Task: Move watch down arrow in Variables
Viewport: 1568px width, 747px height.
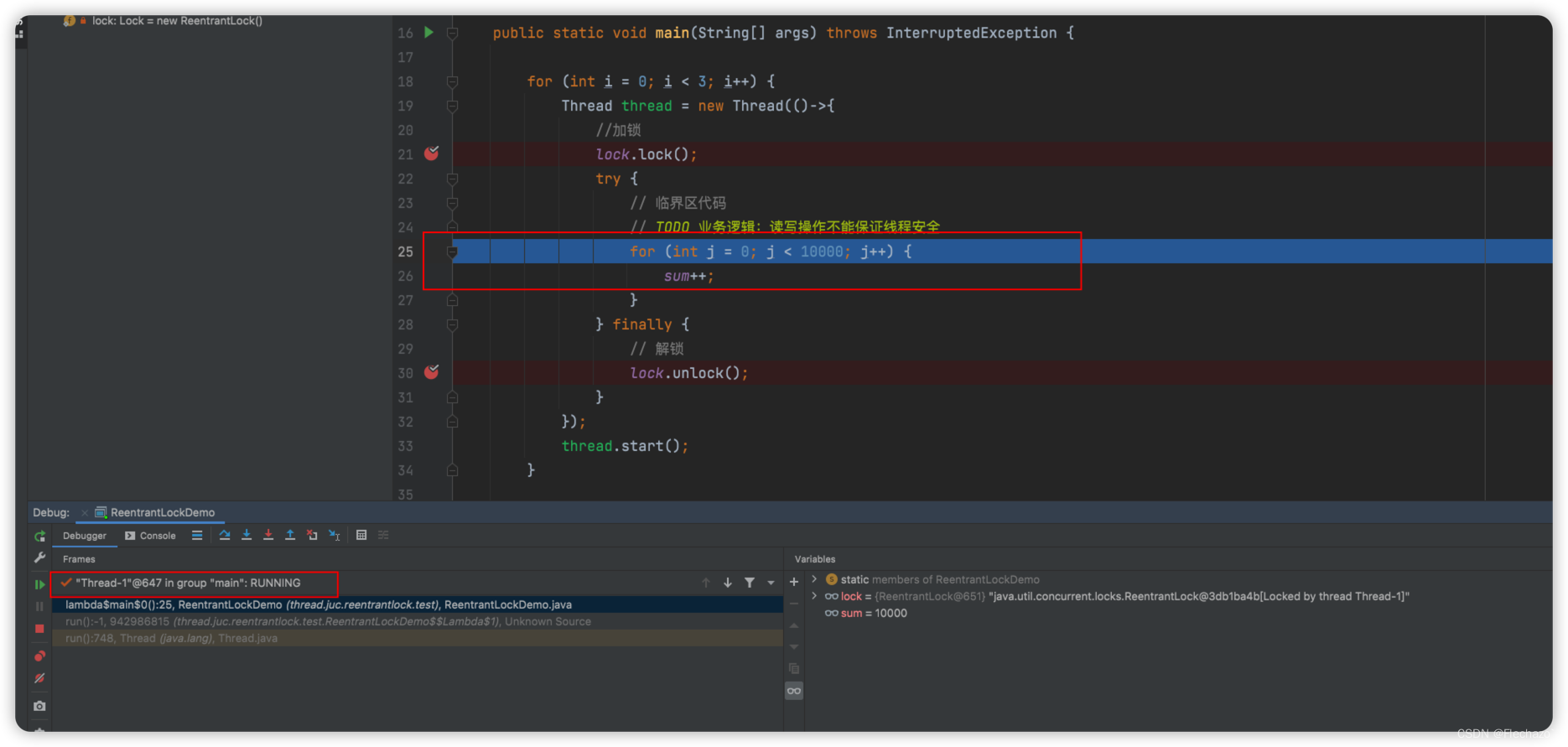Action: [794, 647]
